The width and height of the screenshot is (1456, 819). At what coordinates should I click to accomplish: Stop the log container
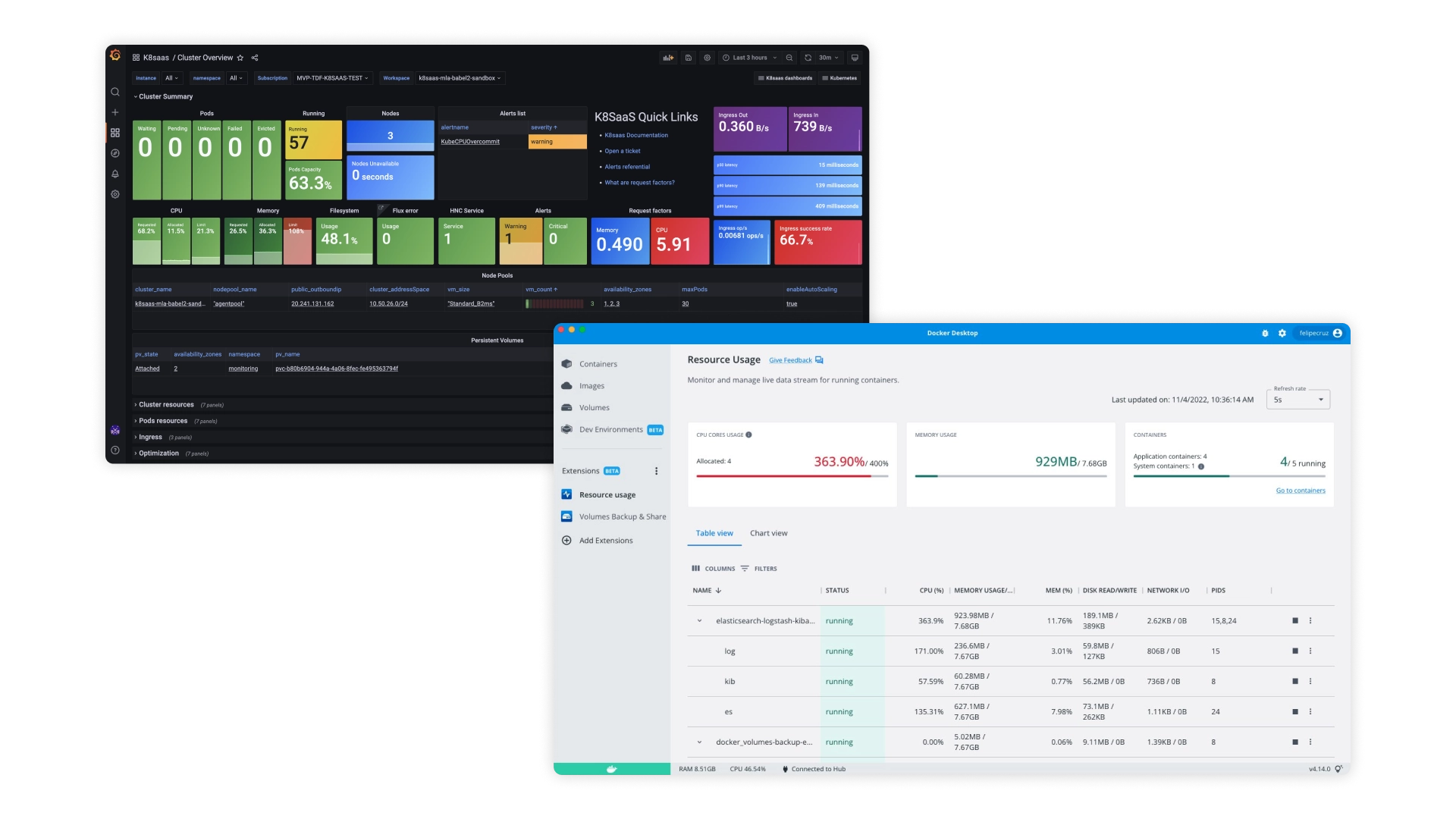point(1295,651)
